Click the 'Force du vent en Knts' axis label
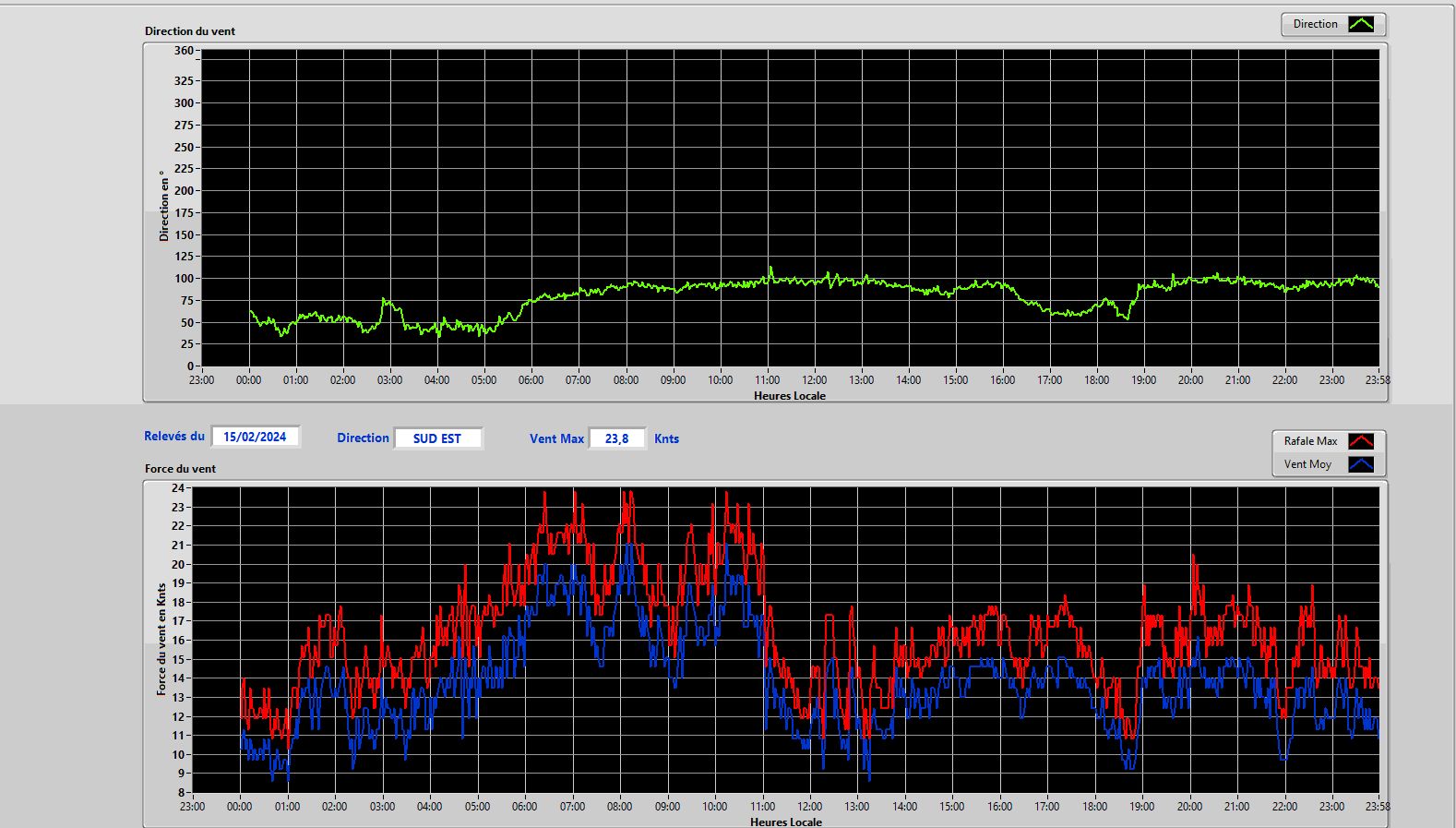Screen dimensions: 1456x828 click(x=161, y=639)
